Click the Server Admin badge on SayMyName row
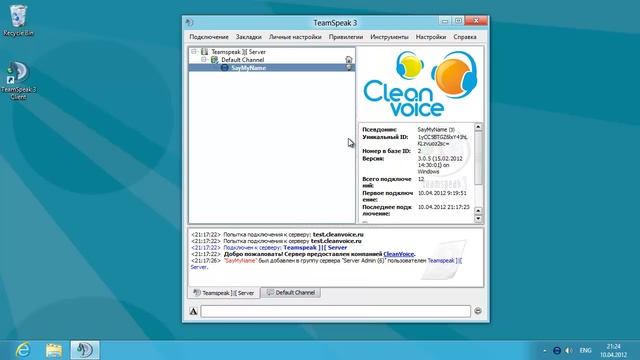Image resolution: width=640 pixels, height=360 pixels. coord(349,67)
